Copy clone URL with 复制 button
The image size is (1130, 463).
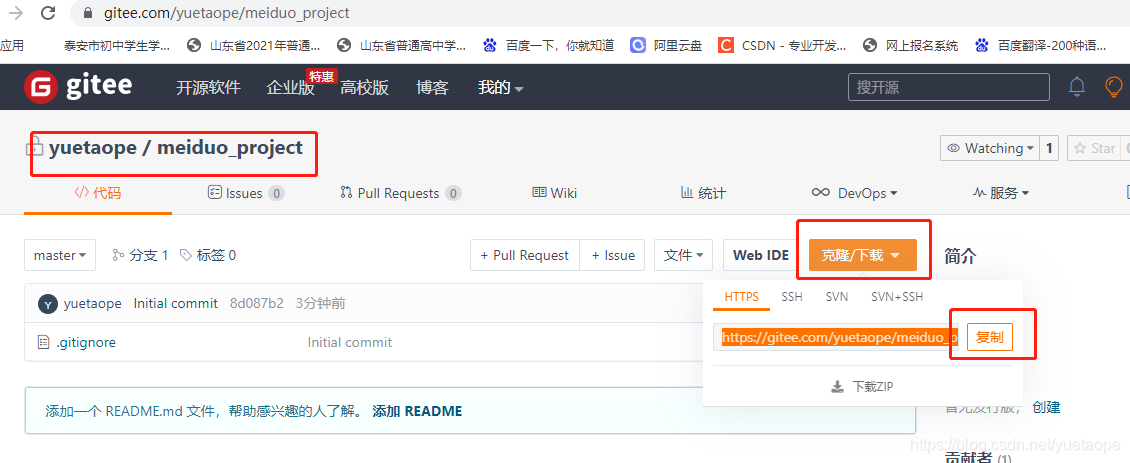[x=989, y=337]
